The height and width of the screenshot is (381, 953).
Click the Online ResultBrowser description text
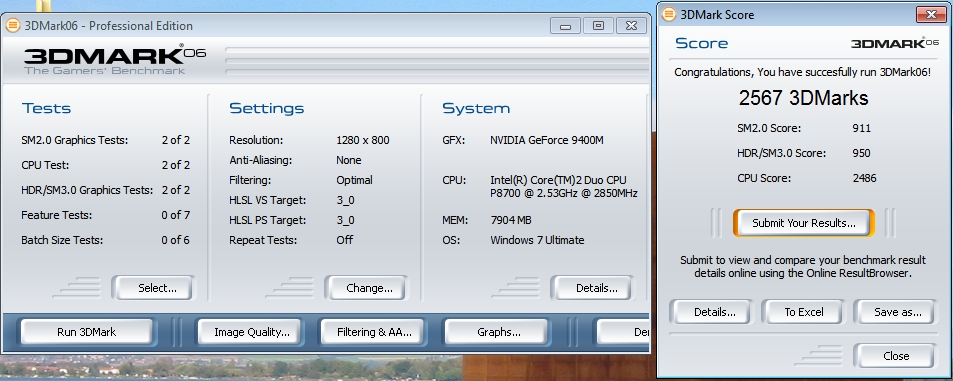[x=803, y=267]
